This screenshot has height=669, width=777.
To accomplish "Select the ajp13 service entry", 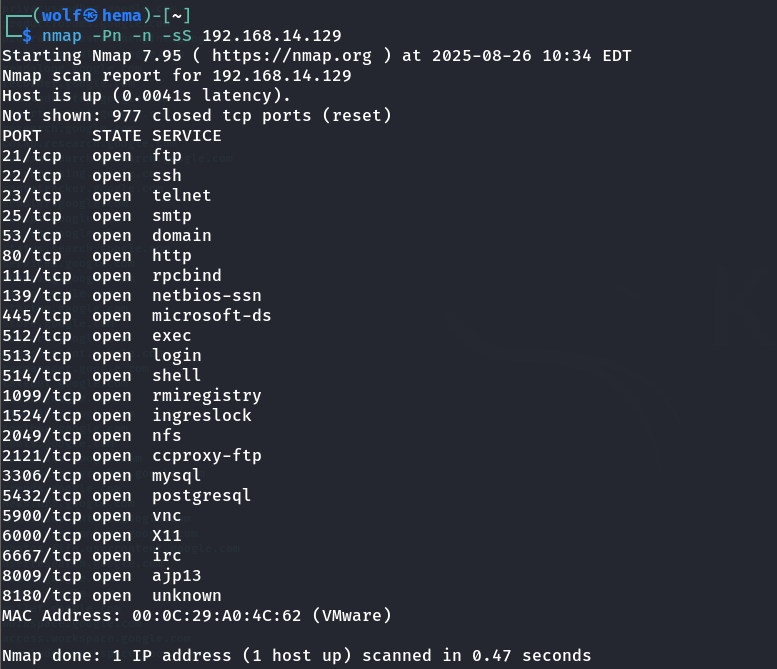I will pyautogui.click(x=176, y=576).
